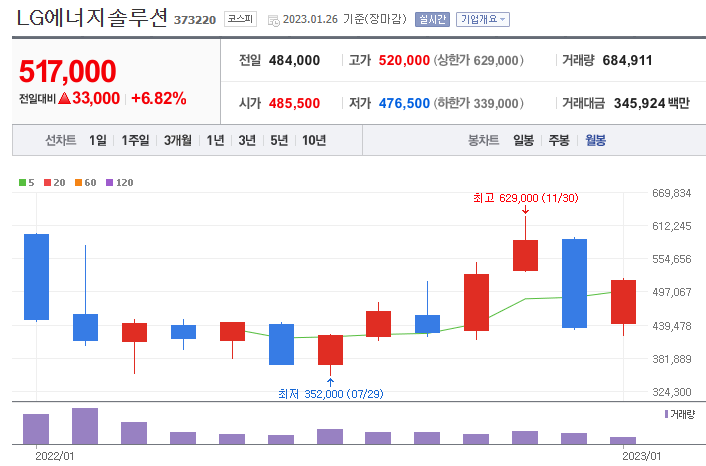Click the 전일 value 484,000

pos(294,60)
